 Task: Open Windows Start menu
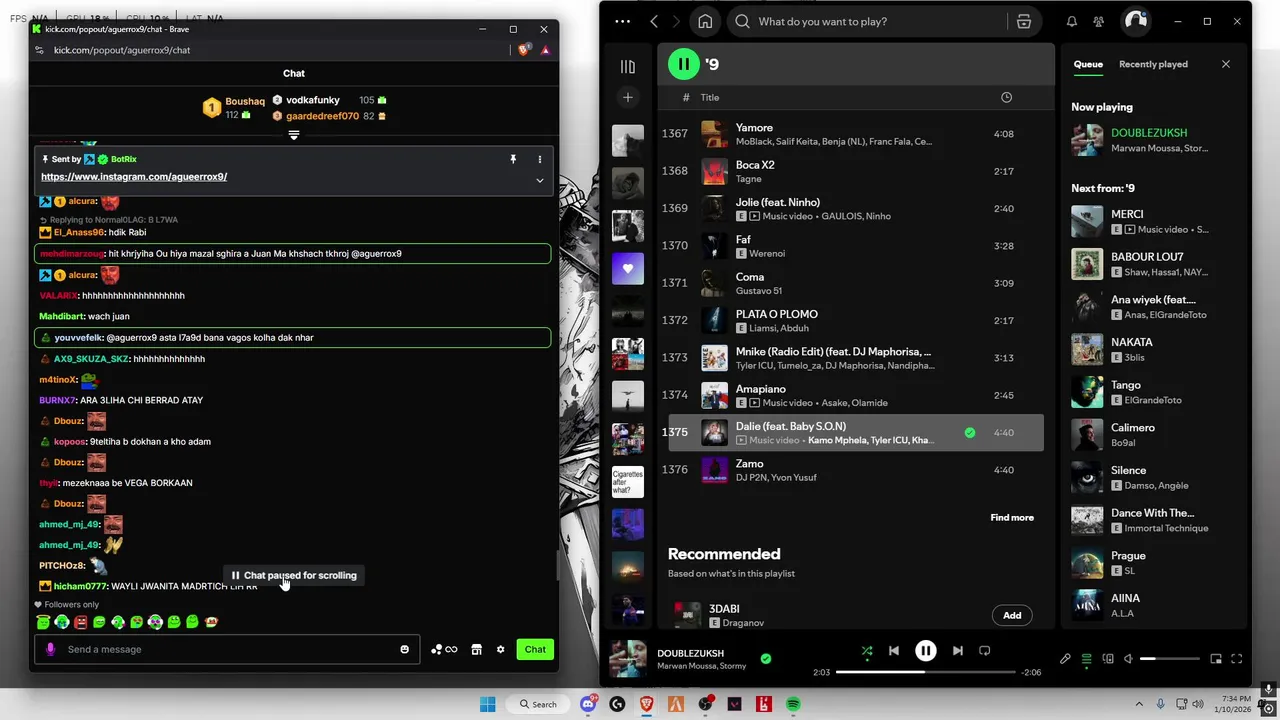[x=487, y=704]
